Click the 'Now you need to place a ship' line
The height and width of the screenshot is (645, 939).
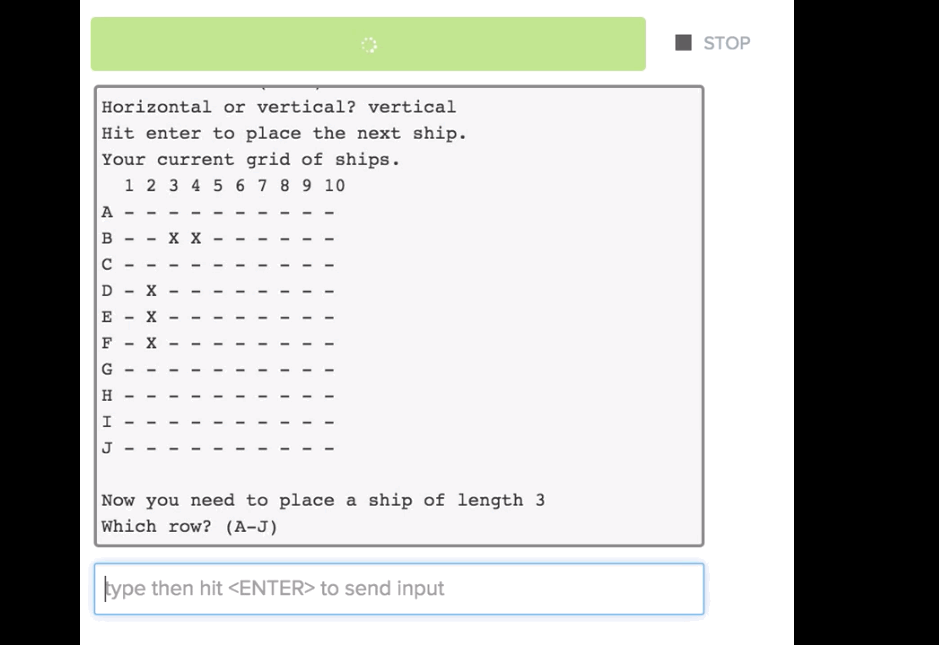click(x=322, y=500)
